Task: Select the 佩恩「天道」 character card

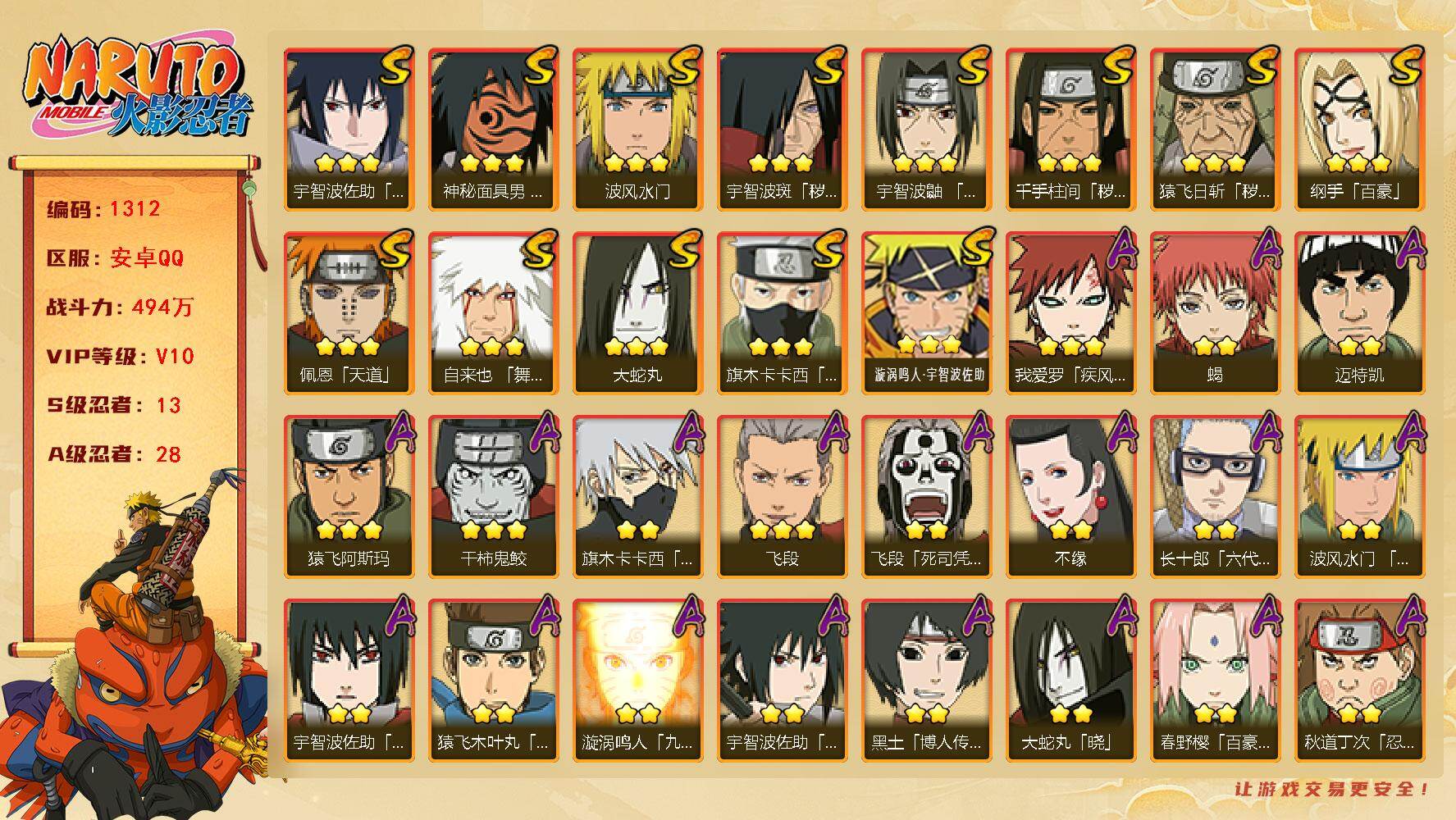Action: pos(348,312)
